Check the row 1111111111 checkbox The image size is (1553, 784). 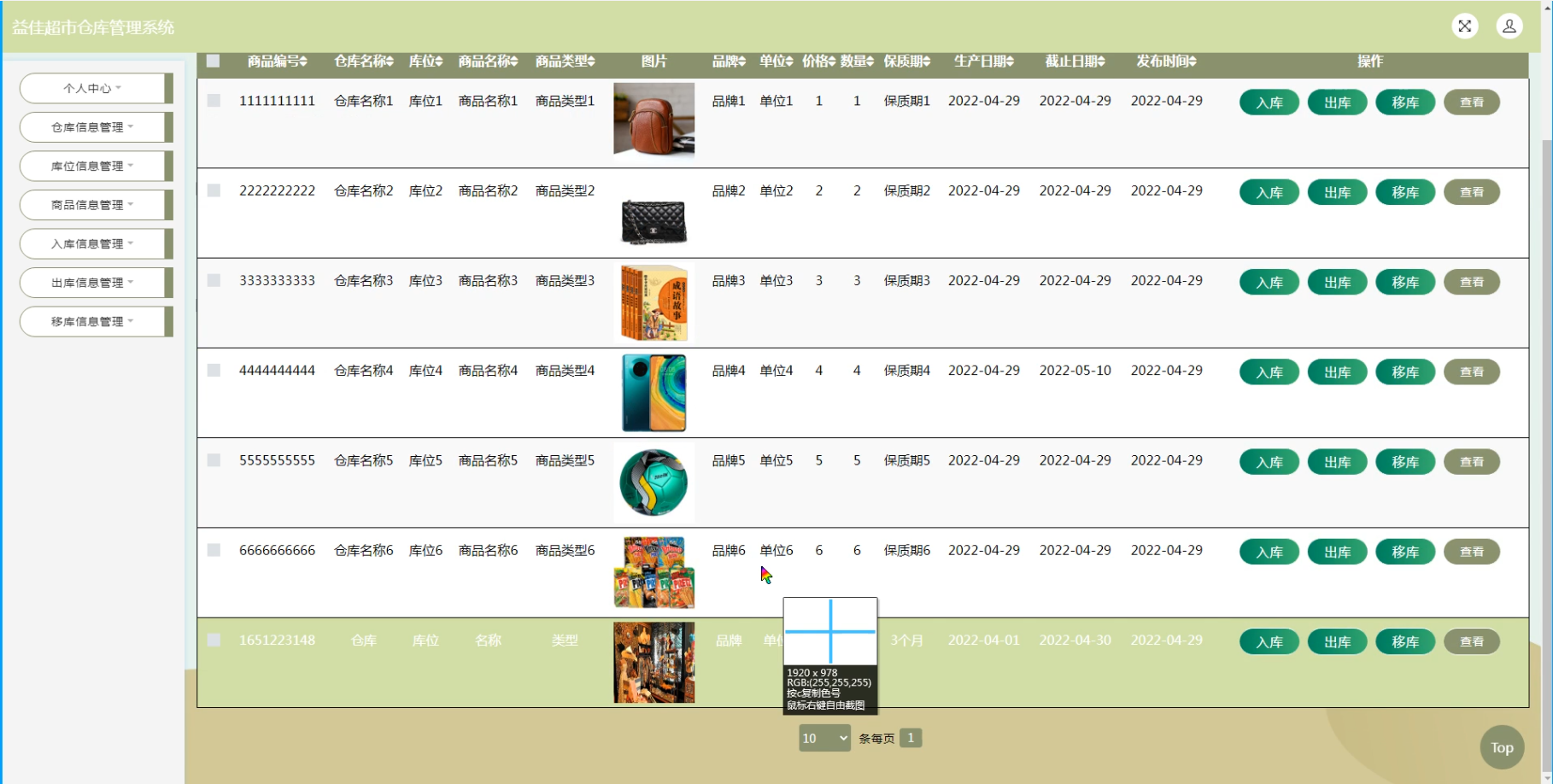point(214,101)
